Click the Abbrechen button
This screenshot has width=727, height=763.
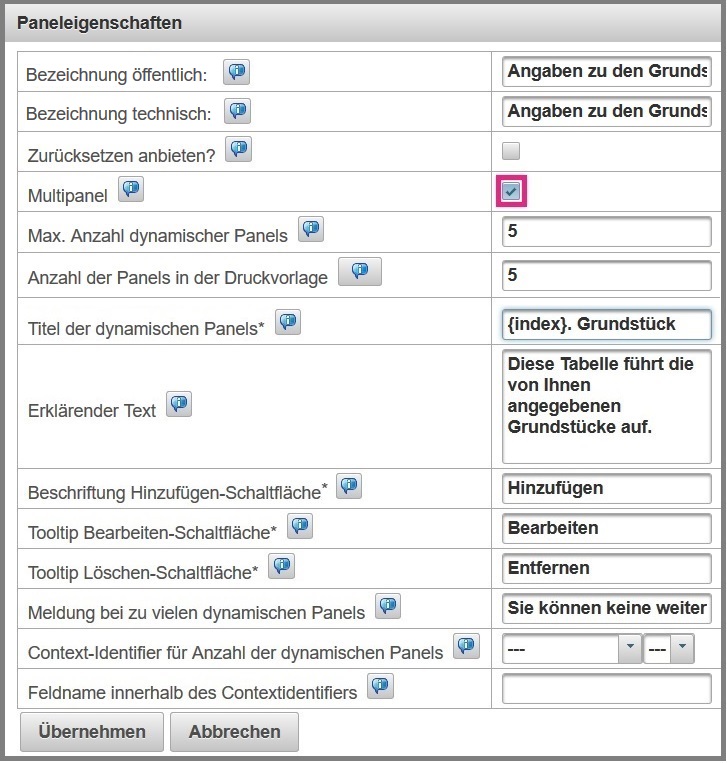click(234, 732)
